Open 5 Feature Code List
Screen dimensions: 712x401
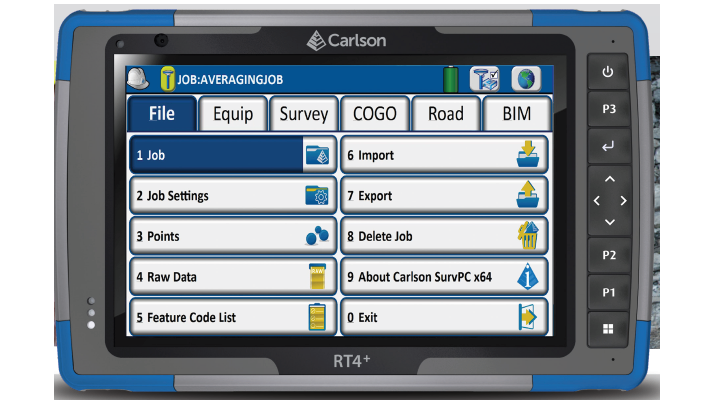pyautogui.click(x=233, y=317)
